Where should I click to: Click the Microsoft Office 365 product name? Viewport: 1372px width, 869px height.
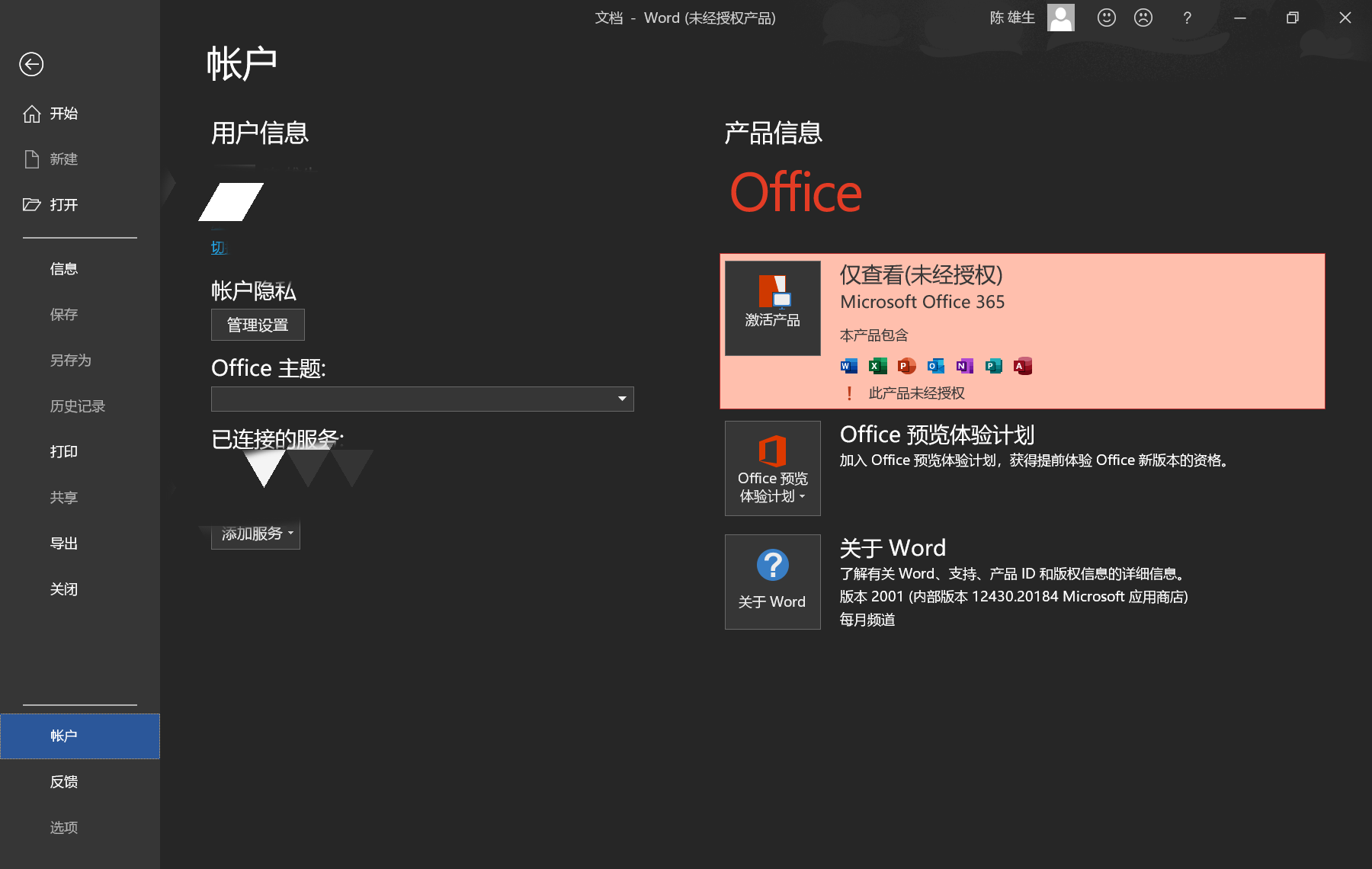(922, 302)
